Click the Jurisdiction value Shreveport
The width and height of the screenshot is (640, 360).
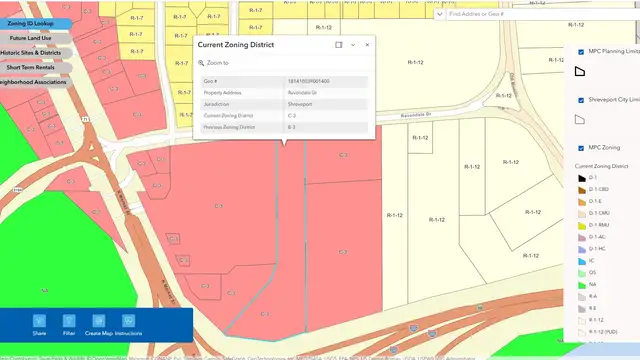click(x=300, y=104)
